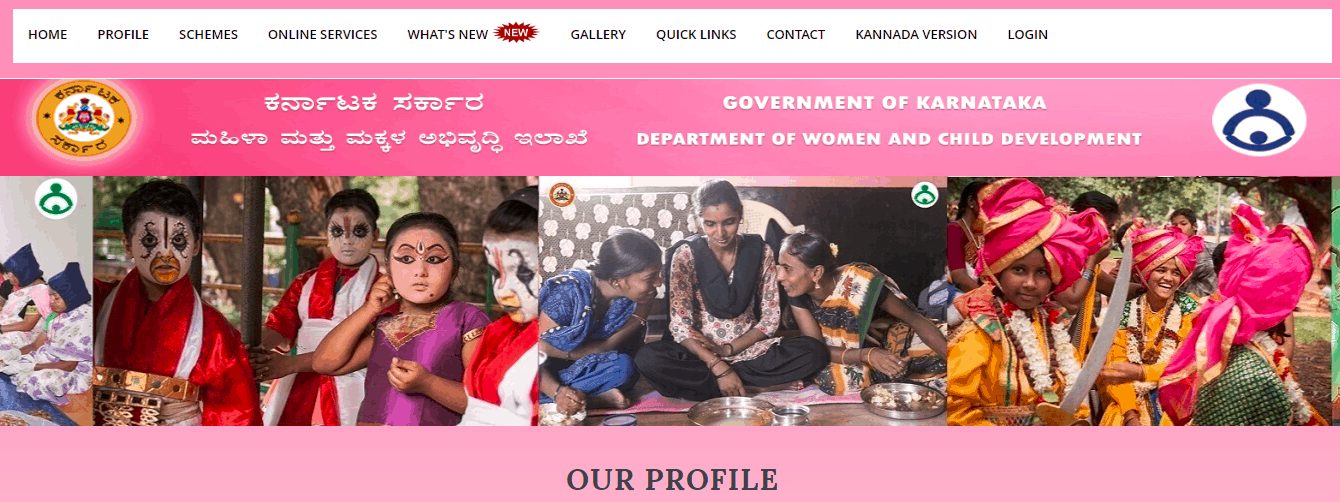The height and width of the screenshot is (502, 1340).
Task: Expand the ONLINE SERVICES menu
Action: (323, 34)
